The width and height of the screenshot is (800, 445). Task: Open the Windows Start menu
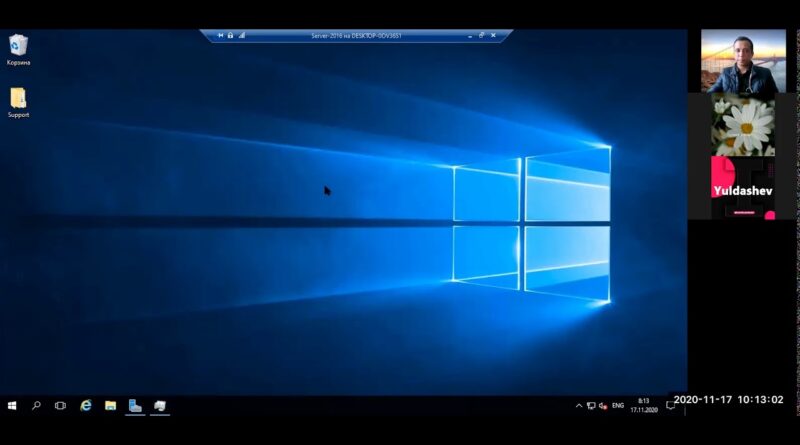coord(12,406)
